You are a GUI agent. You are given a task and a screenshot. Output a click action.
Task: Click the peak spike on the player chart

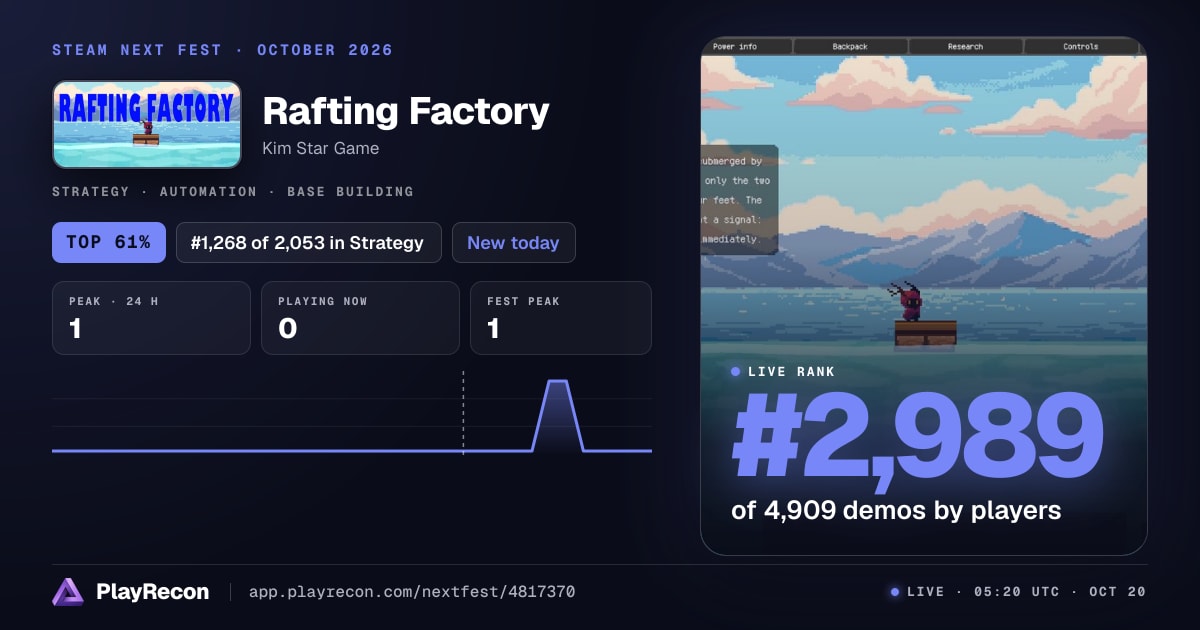tap(557, 414)
